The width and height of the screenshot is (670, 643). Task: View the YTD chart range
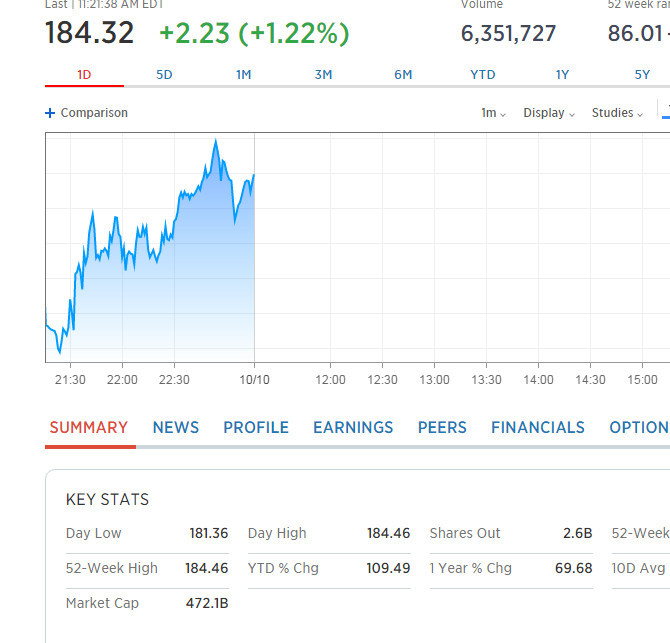tap(483, 75)
